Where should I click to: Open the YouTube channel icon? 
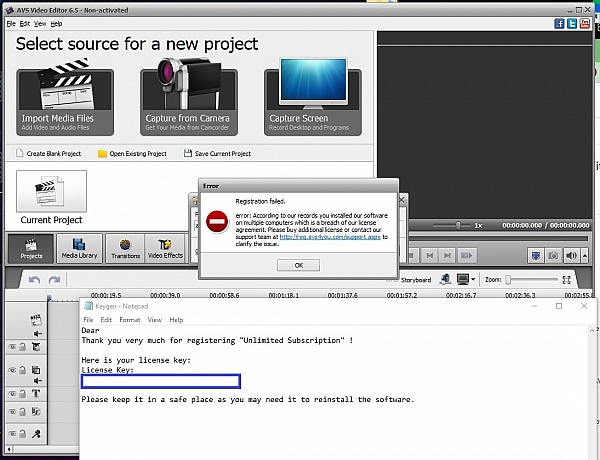pyautogui.click(x=585, y=24)
